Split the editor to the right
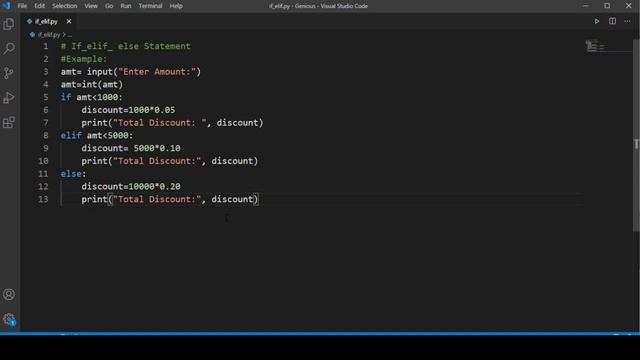This screenshot has height=360, width=640. coord(612,21)
